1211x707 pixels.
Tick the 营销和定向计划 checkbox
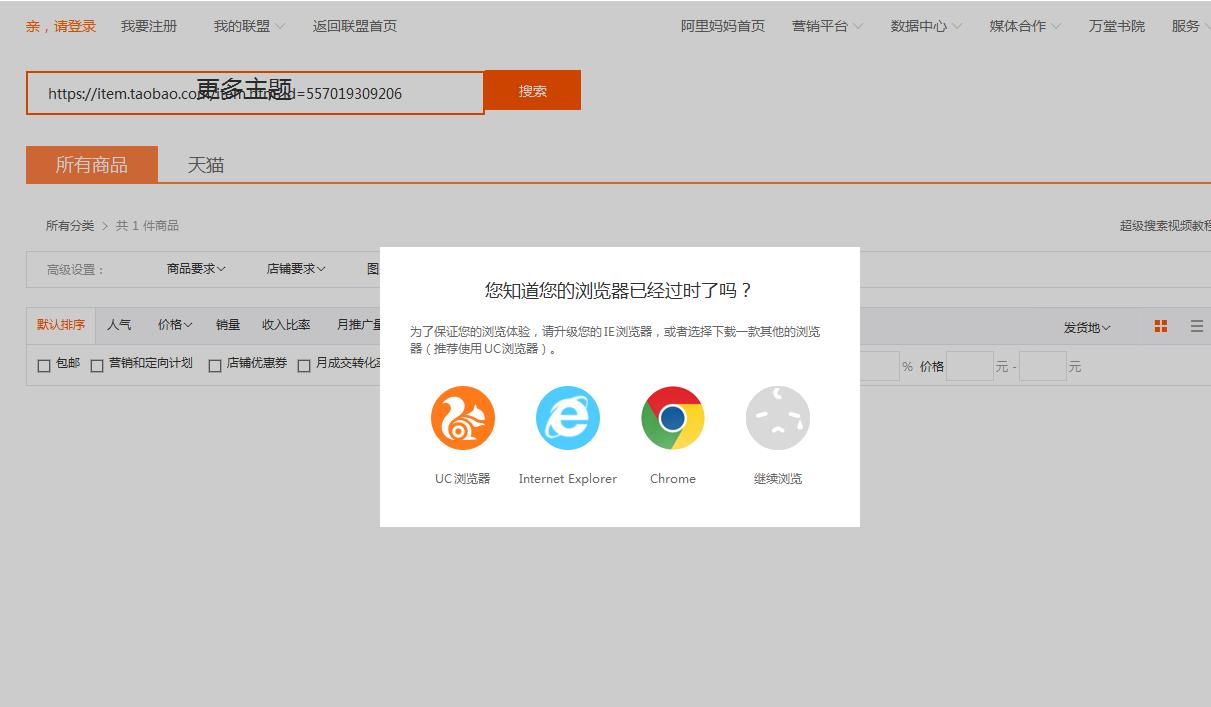click(x=97, y=366)
